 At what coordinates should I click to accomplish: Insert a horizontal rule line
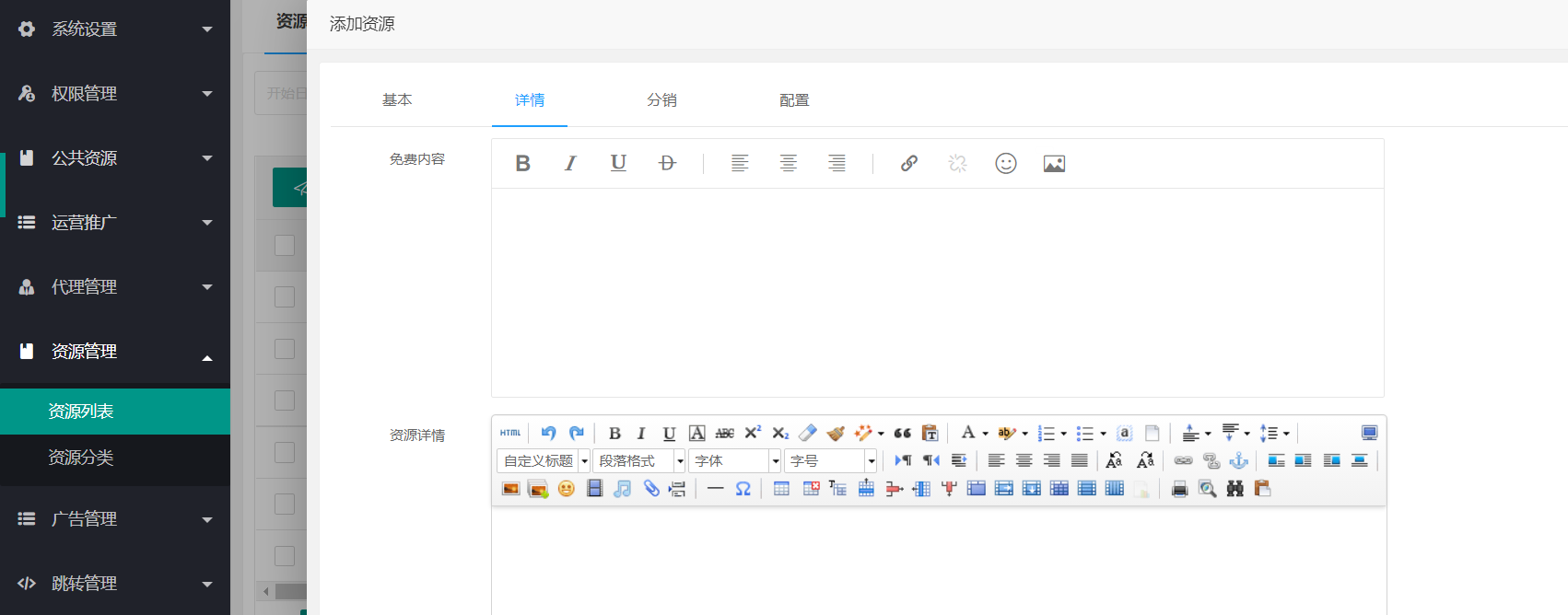[716, 489]
